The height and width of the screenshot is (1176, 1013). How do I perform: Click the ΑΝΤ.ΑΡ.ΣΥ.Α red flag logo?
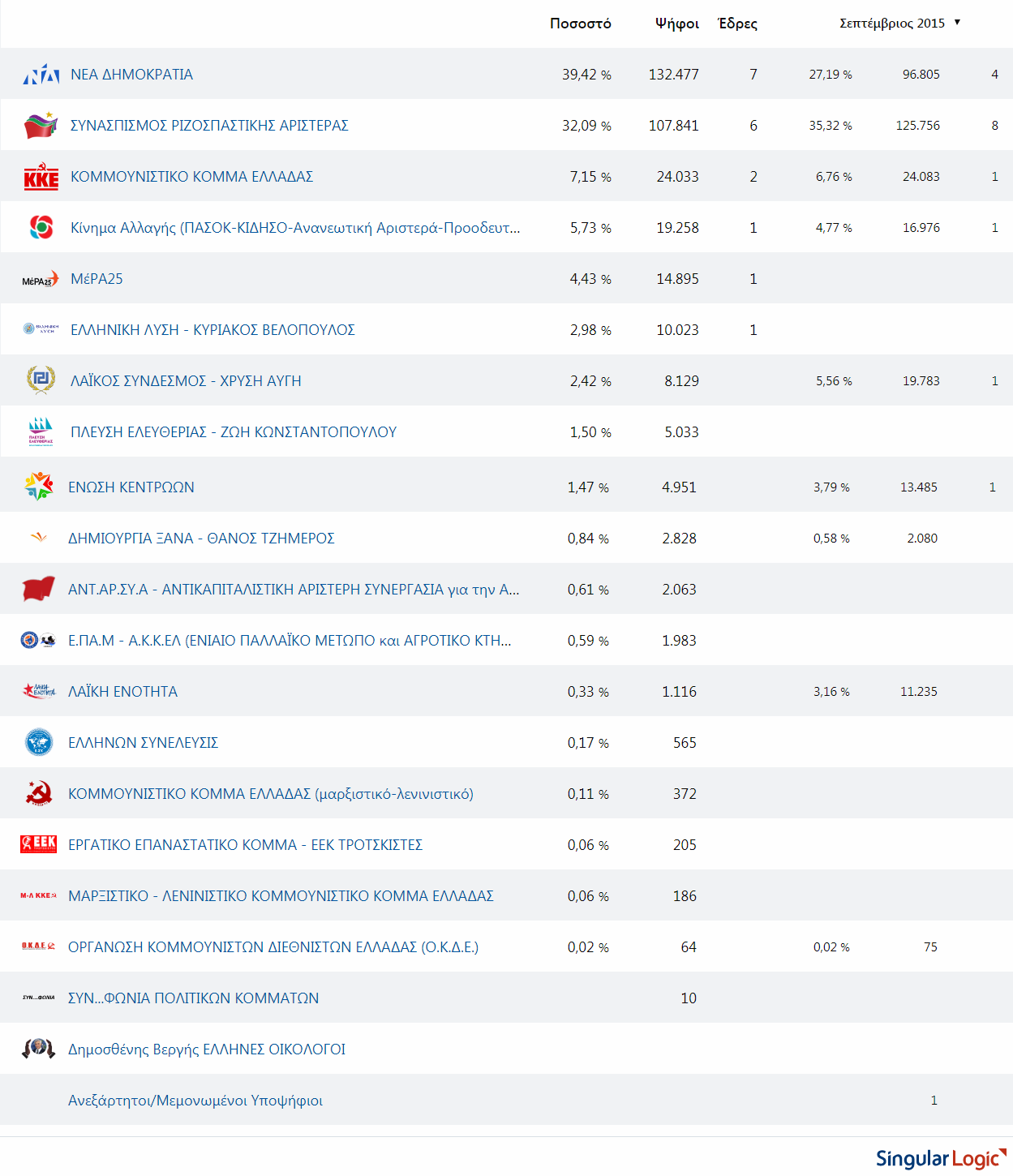click(x=38, y=589)
